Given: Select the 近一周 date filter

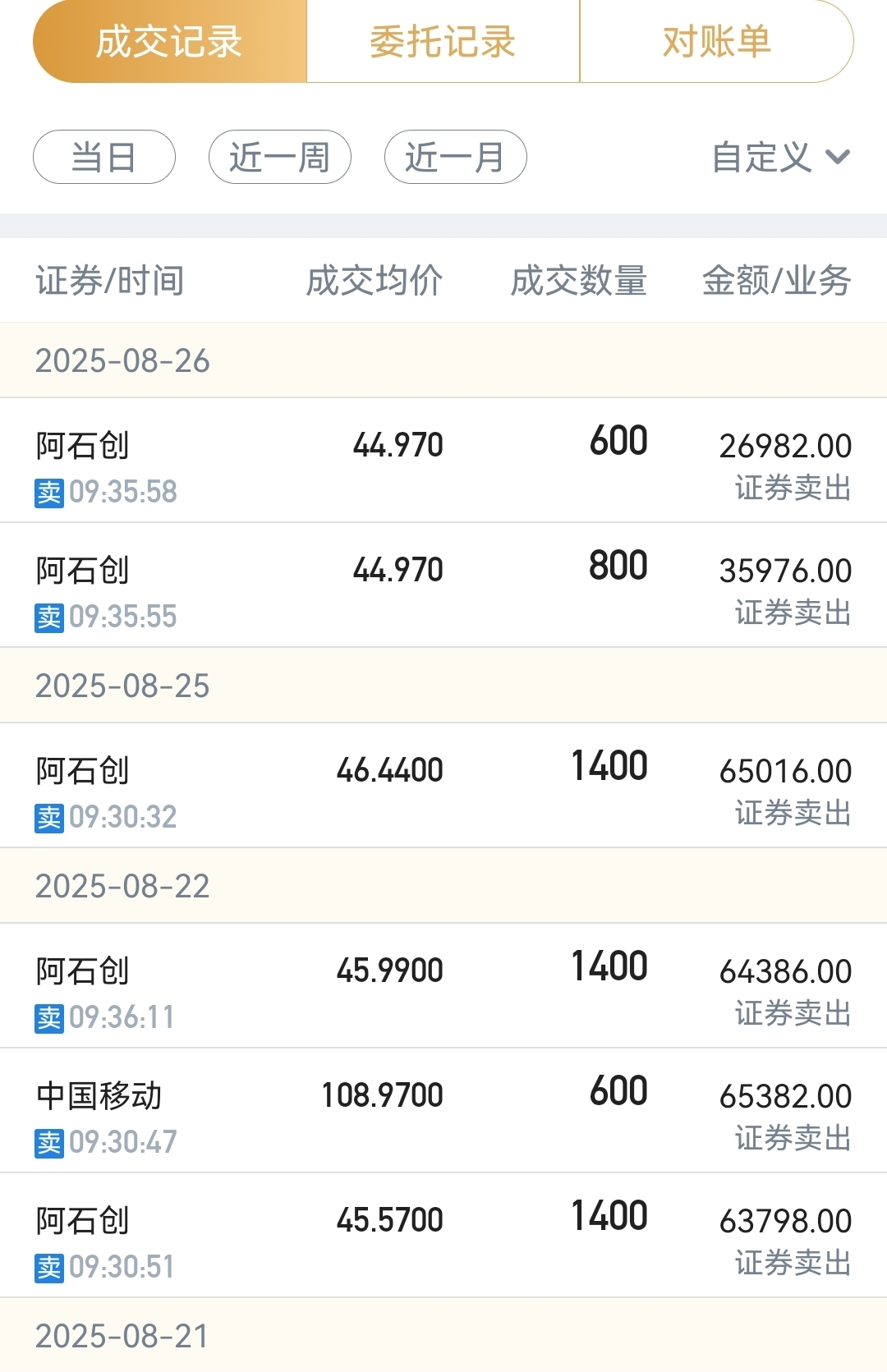Looking at the screenshot, I should [x=280, y=157].
